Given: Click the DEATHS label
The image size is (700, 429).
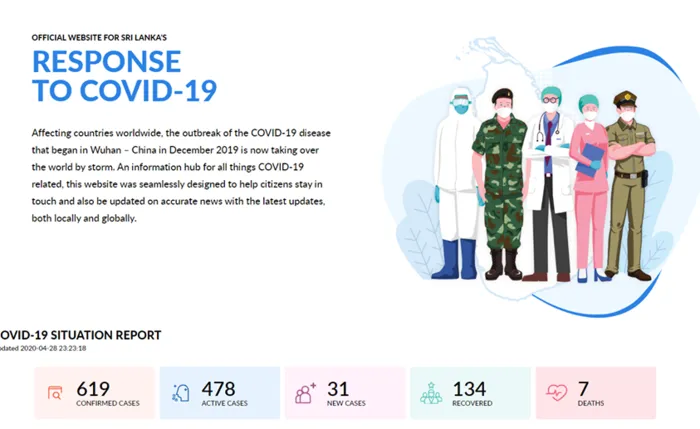Looking at the screenshot, I should click(591, 403).
